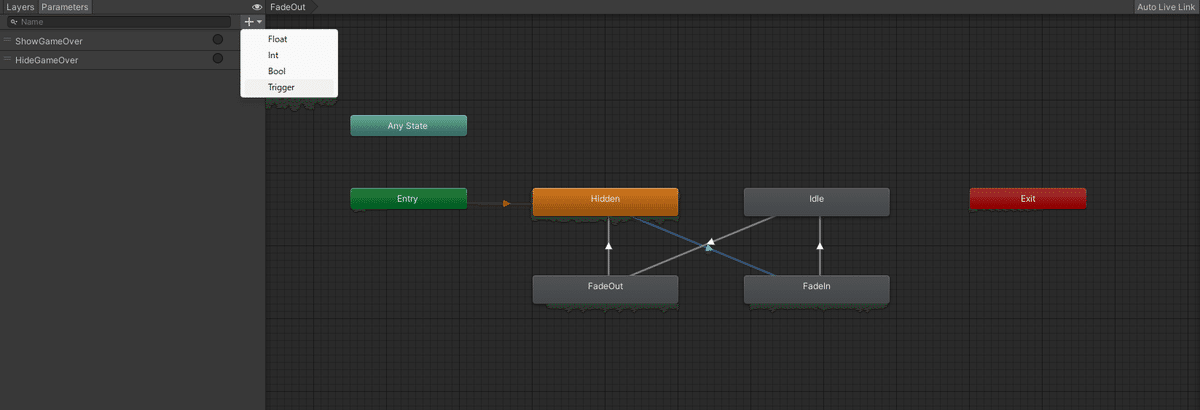Click the parameter Name search field
Viewport: 1200px width, 410px height.
[118, 21]
